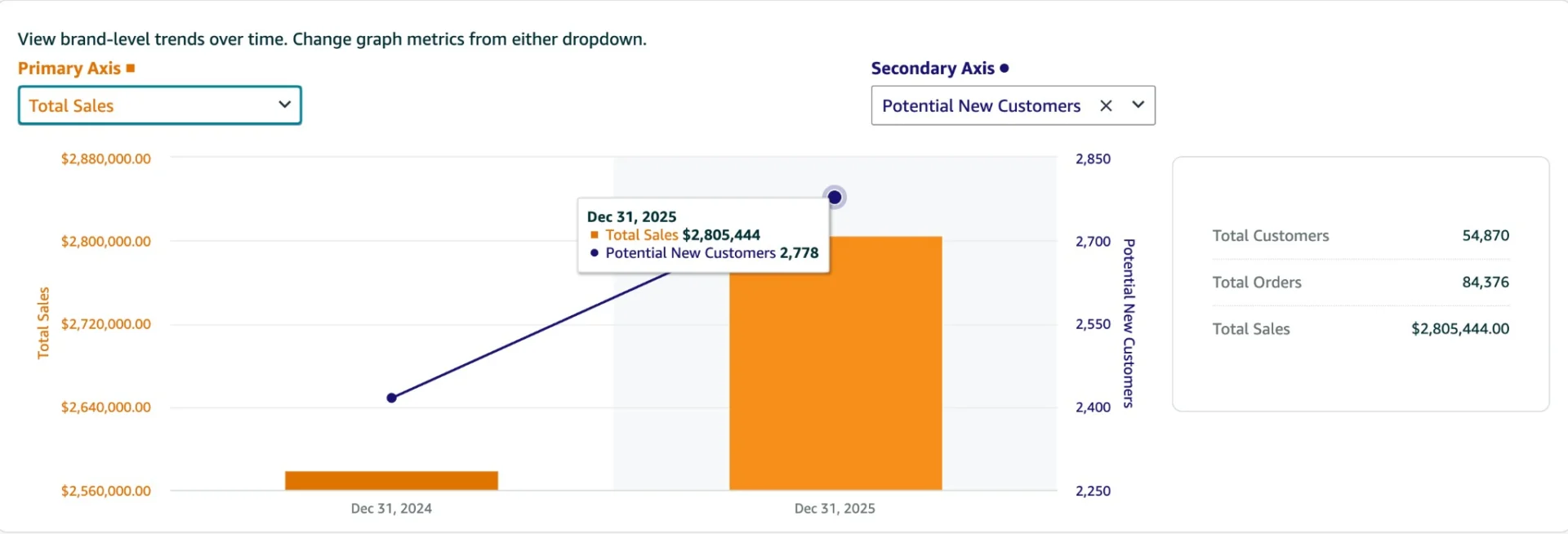Click the orange Total Sales marker in tooltip
This screenshot has height=534, width=1568.
tap(595, 235)
